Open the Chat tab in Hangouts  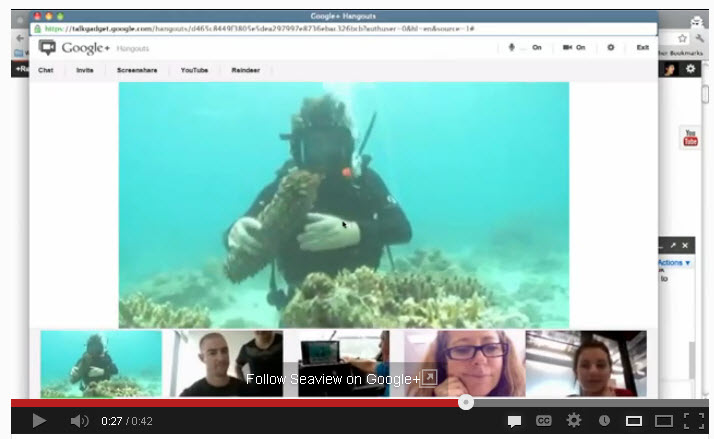pos(46,70)
